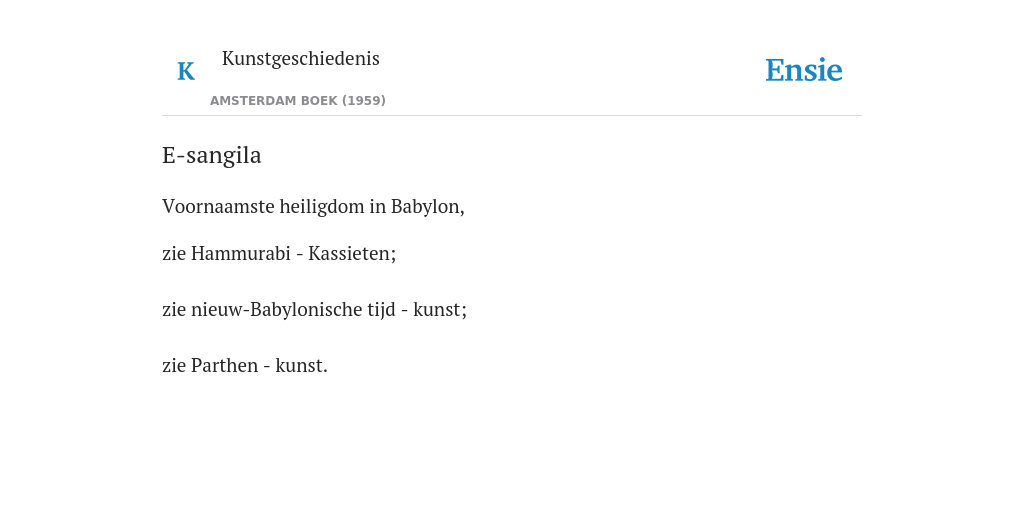Click the word Babylon in the definition
This screenshot has width=1024, height=512.
427,207
